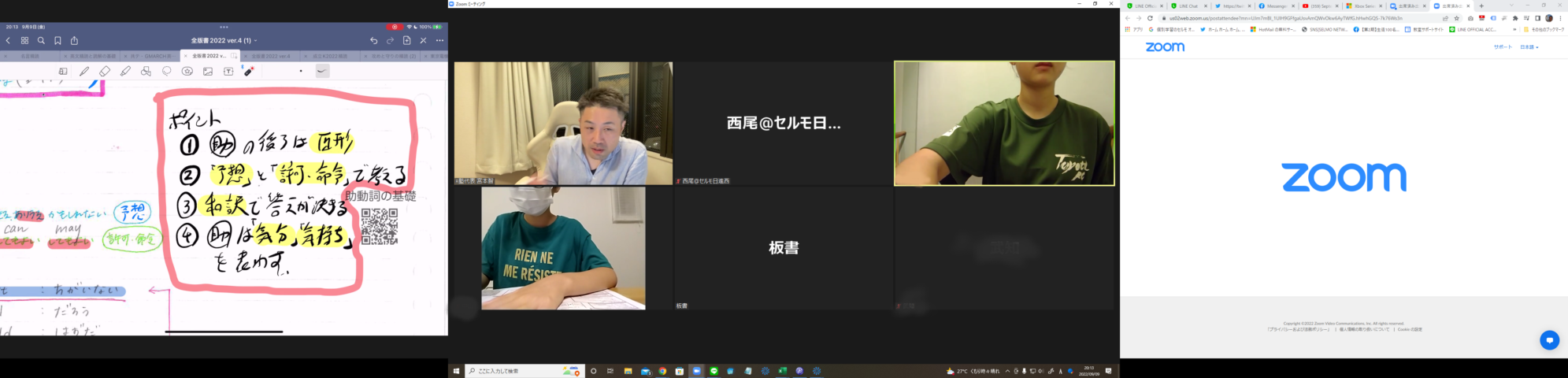This screenshot has width=1568, height=378.
Task: Pick the highlighter tool
Action: tap(125, 72)
